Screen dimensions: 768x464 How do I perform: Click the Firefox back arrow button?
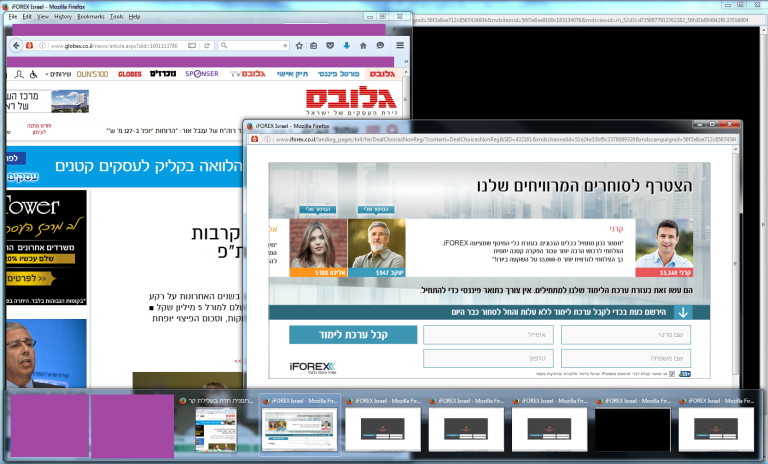point(15,46)
